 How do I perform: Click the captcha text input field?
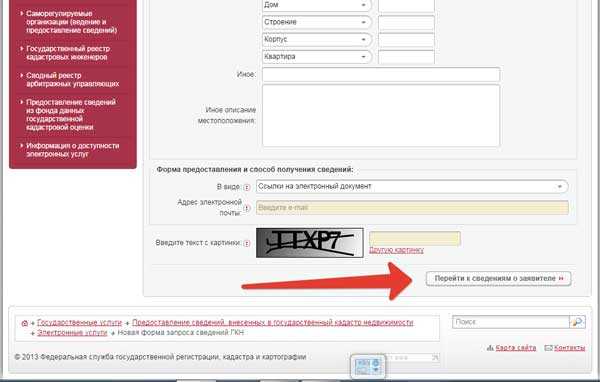415,238
